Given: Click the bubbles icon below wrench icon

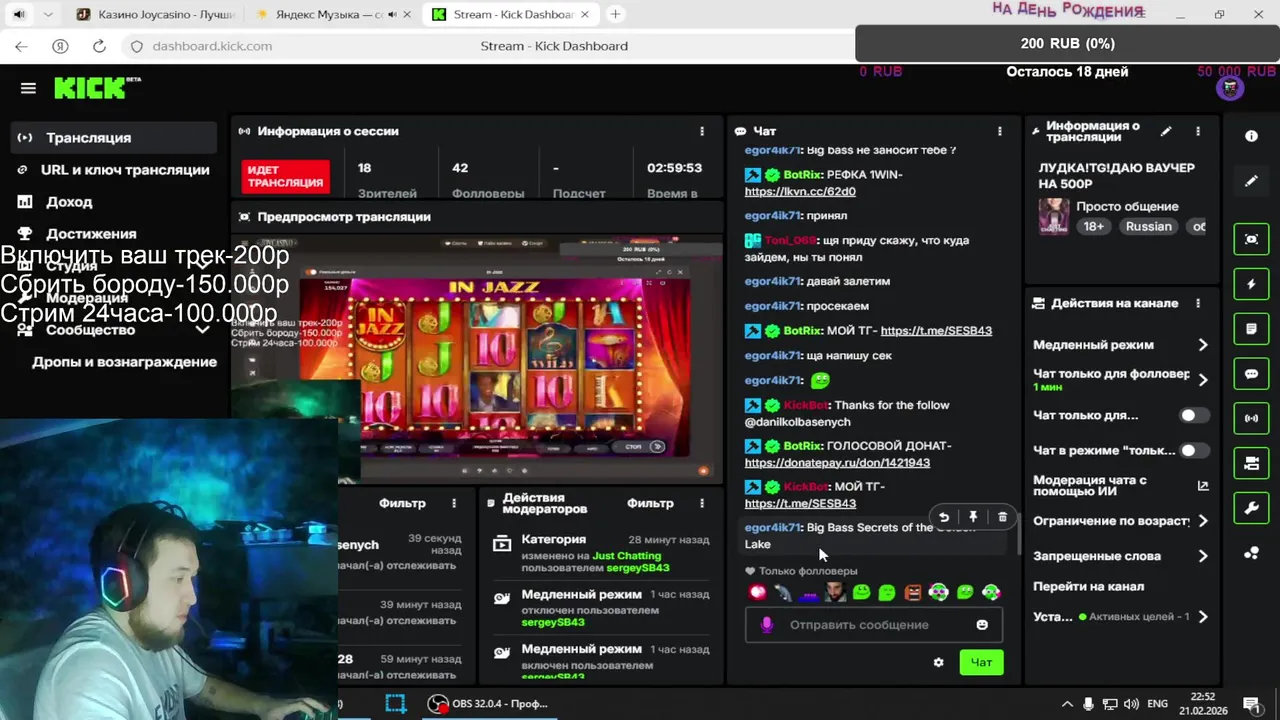Looking at the screenshot, I should click(1251, 553).
